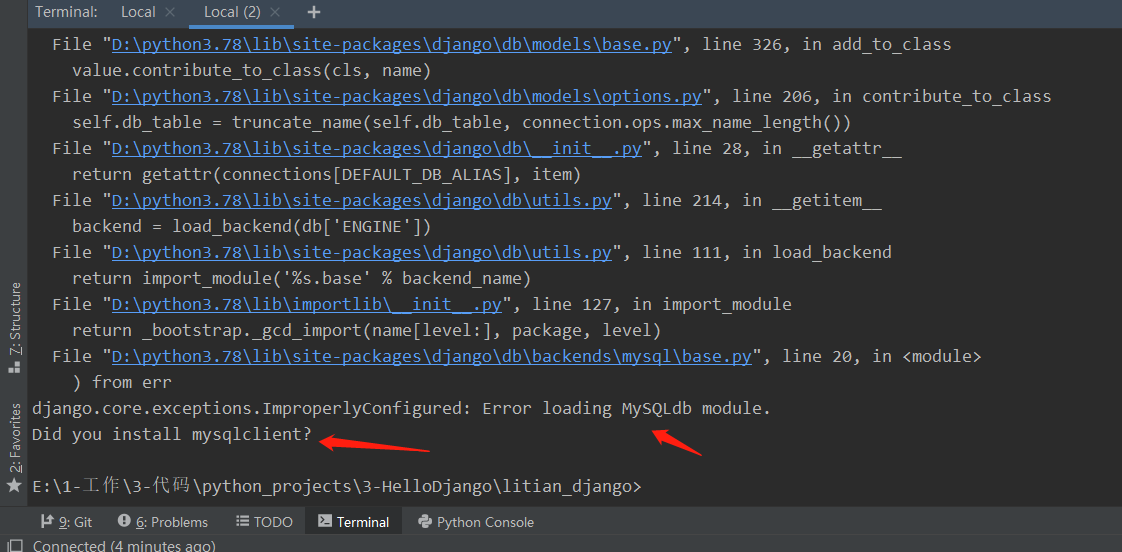Click the Git branch icon
Screen dimensions: 1122x552
[x=47, y=521]
